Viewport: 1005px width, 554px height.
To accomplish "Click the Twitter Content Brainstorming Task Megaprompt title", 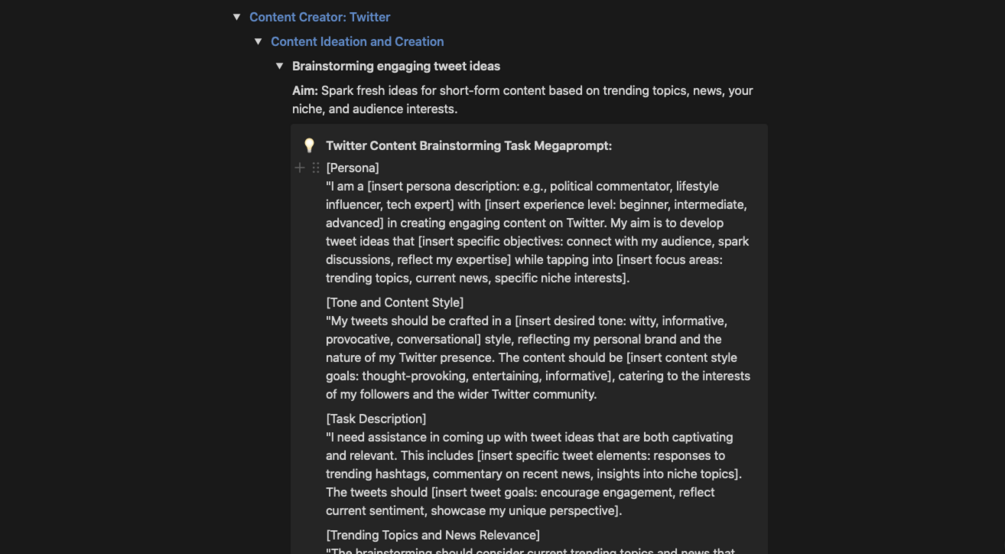I will click(468, 146).
